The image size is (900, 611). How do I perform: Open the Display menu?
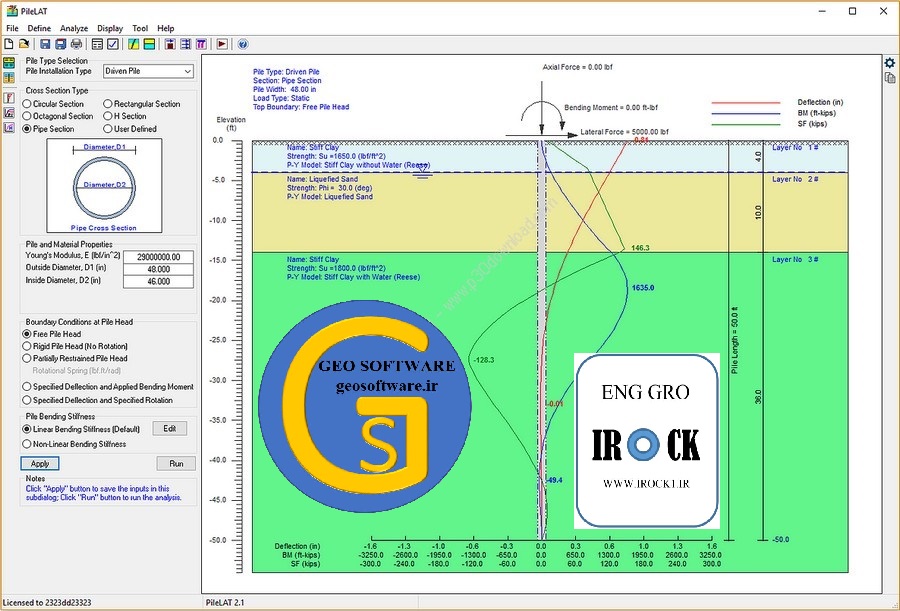click(110, 29)
